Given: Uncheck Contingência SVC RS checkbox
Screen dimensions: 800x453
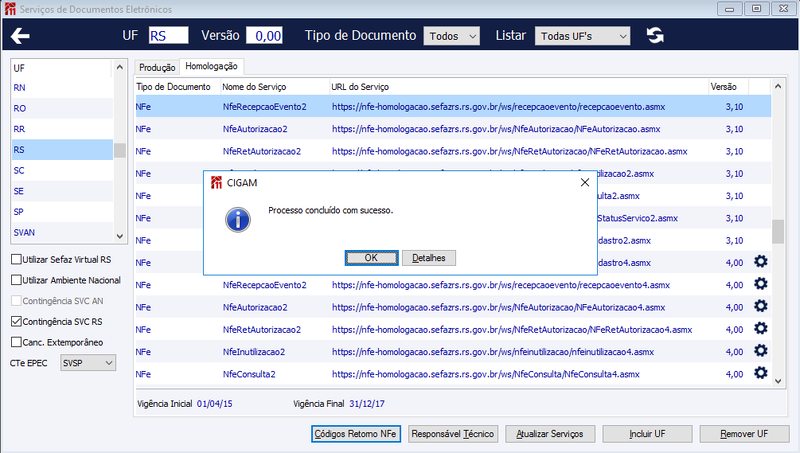Looking at the screenshot, I should (16, 321).
